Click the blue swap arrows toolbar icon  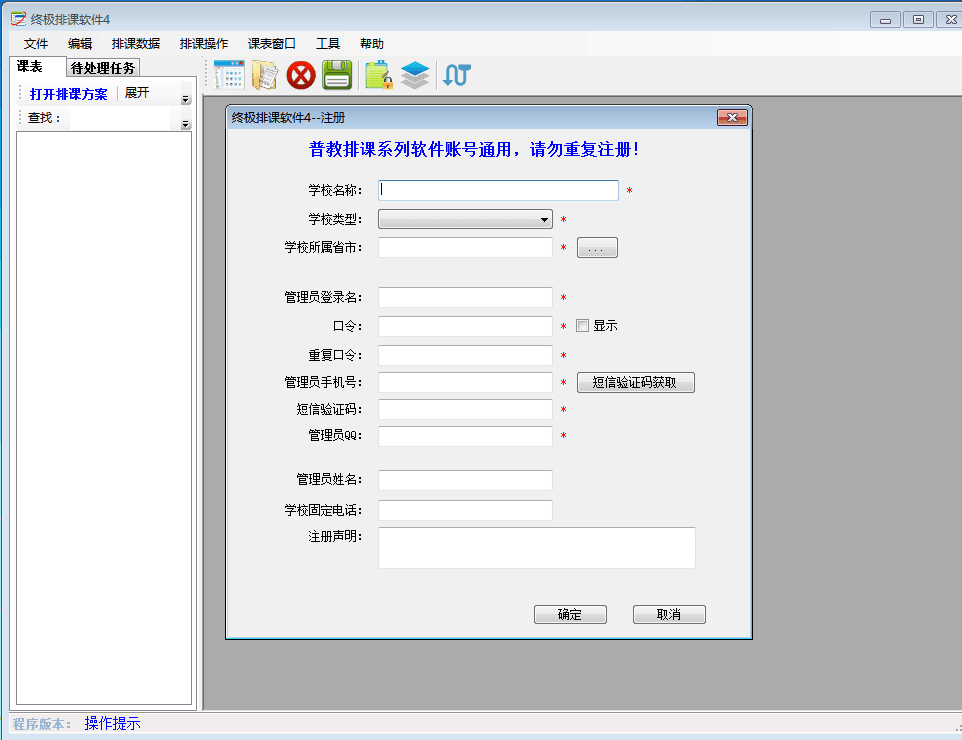click(456, 75)
